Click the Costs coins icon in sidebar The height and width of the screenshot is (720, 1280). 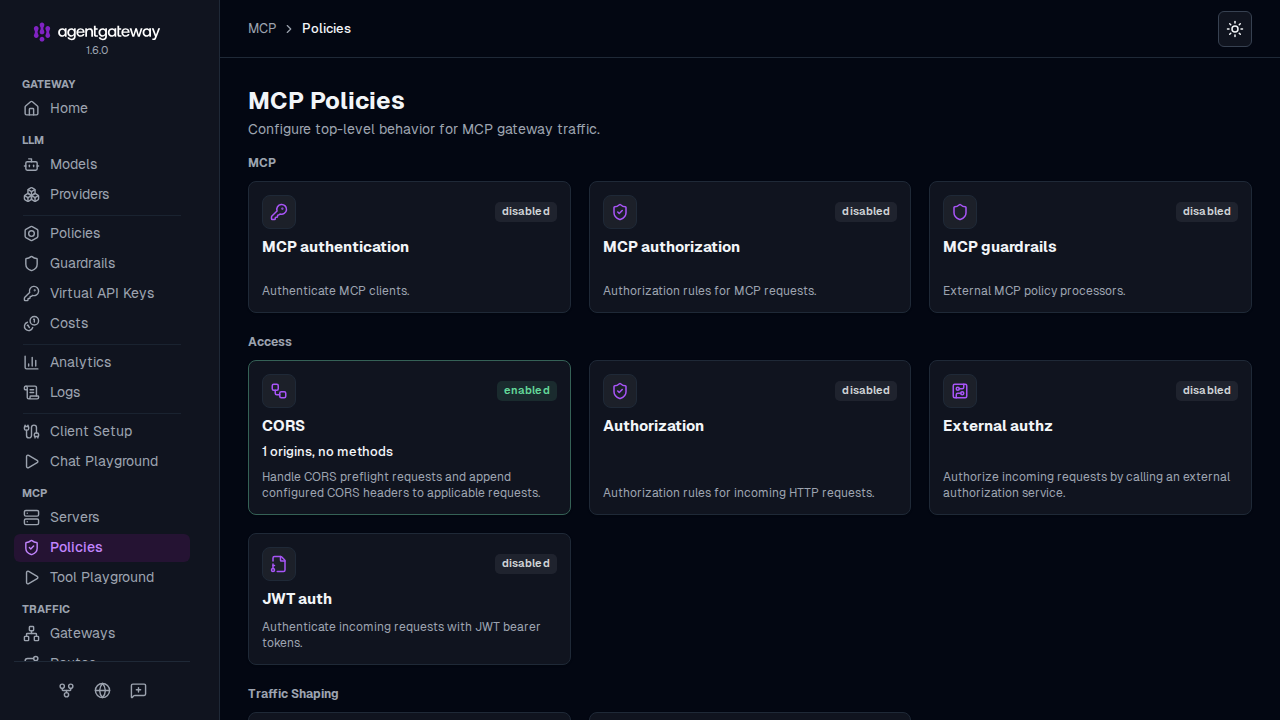[32, 323]
